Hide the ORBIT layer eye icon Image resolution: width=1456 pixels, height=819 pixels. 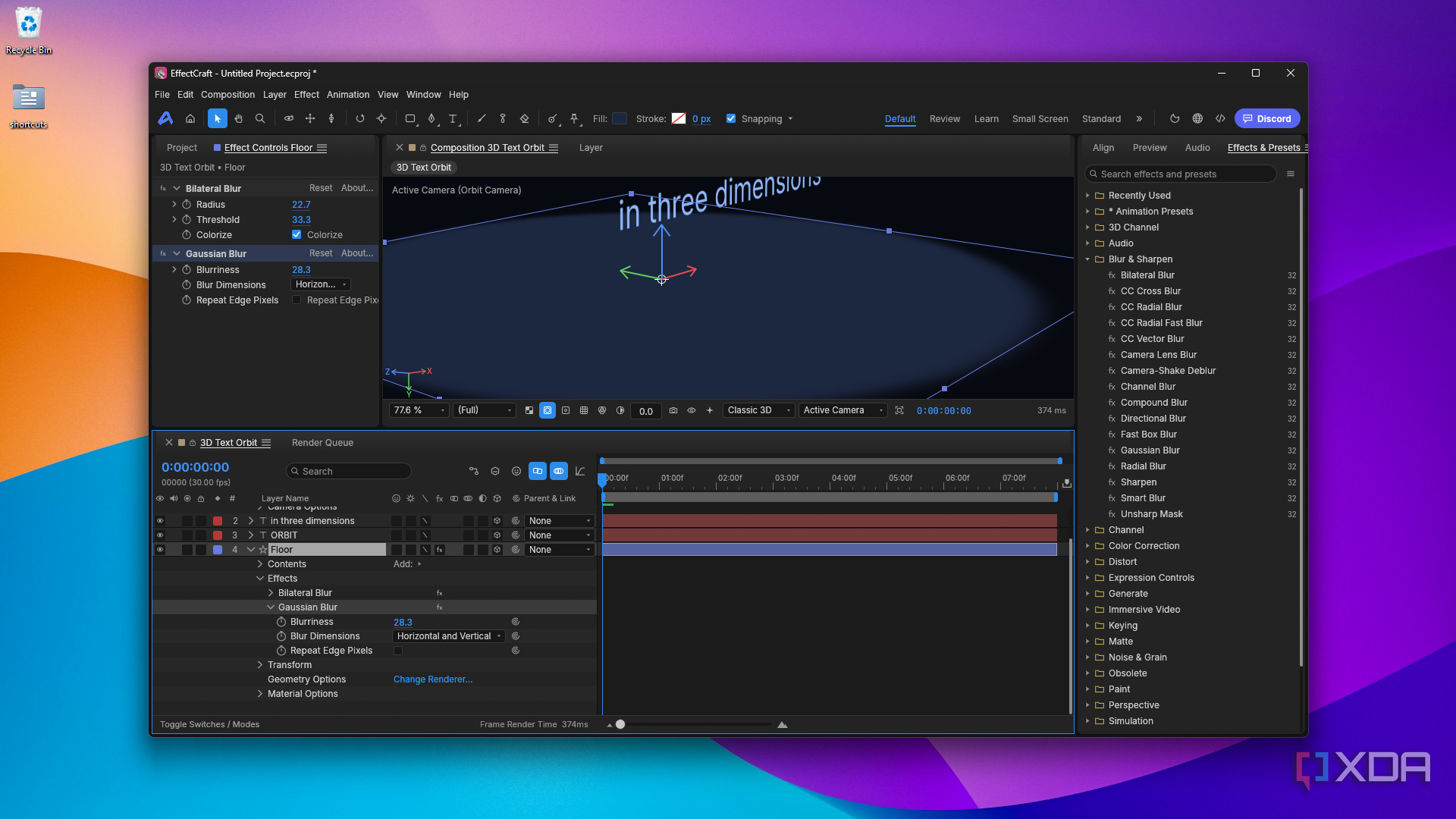(x=160, y=535)
